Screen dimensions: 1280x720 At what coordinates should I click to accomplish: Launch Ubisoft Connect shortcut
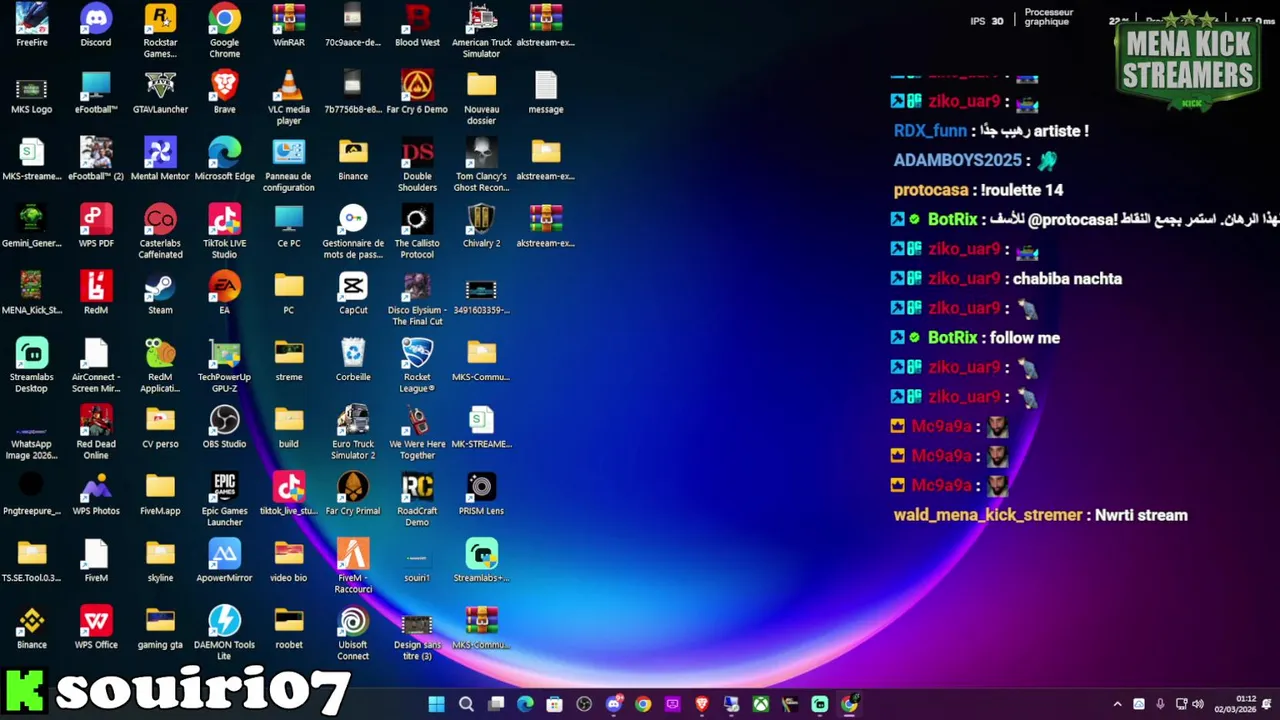(353, 633)
